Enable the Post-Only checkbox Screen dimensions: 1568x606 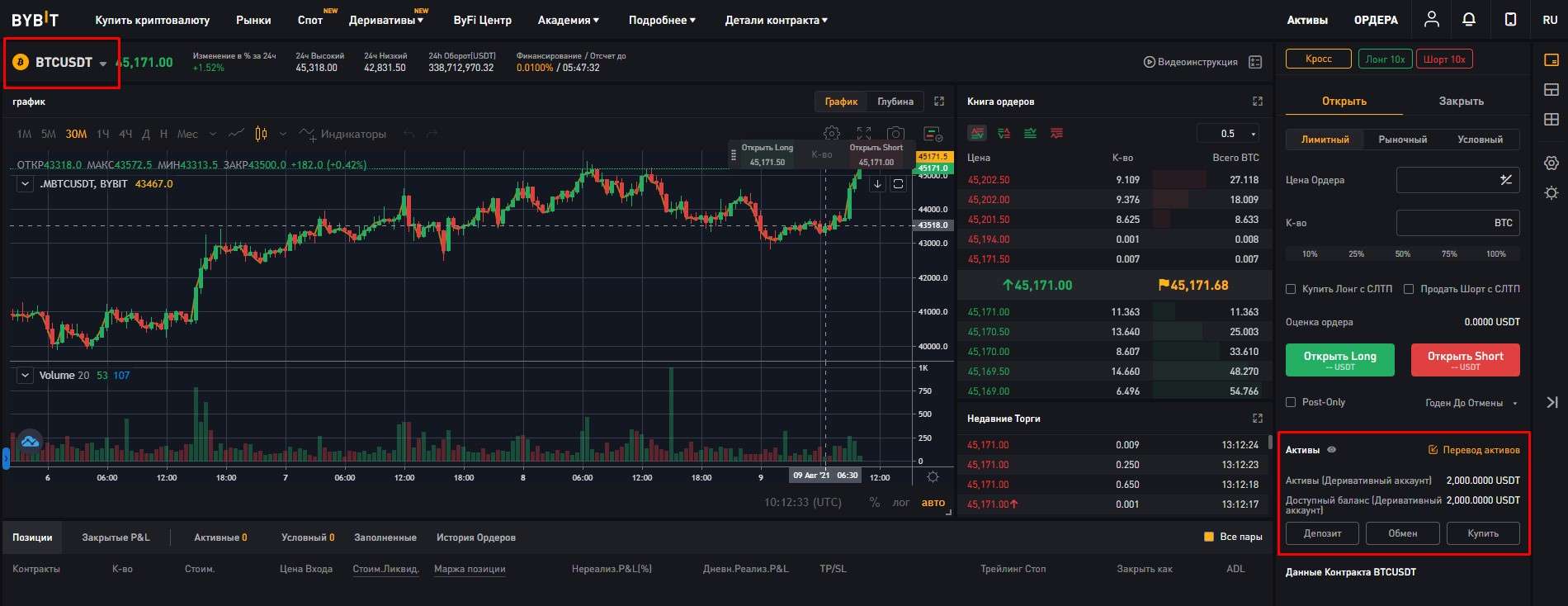coord(1291,402)
